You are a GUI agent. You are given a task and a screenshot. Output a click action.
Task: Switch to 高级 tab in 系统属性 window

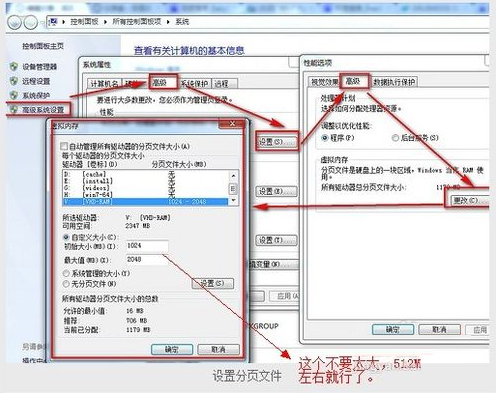tap(163, 82)
